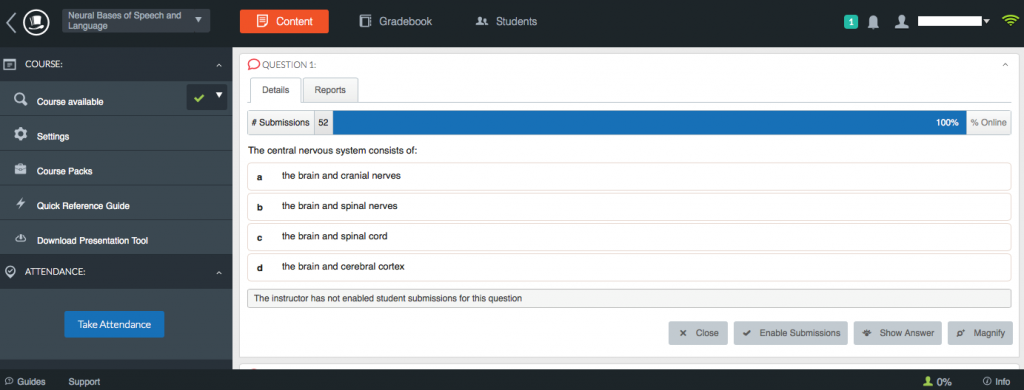
Task: Click the green online students 0% indicator
Action: (x=936, y=382)
